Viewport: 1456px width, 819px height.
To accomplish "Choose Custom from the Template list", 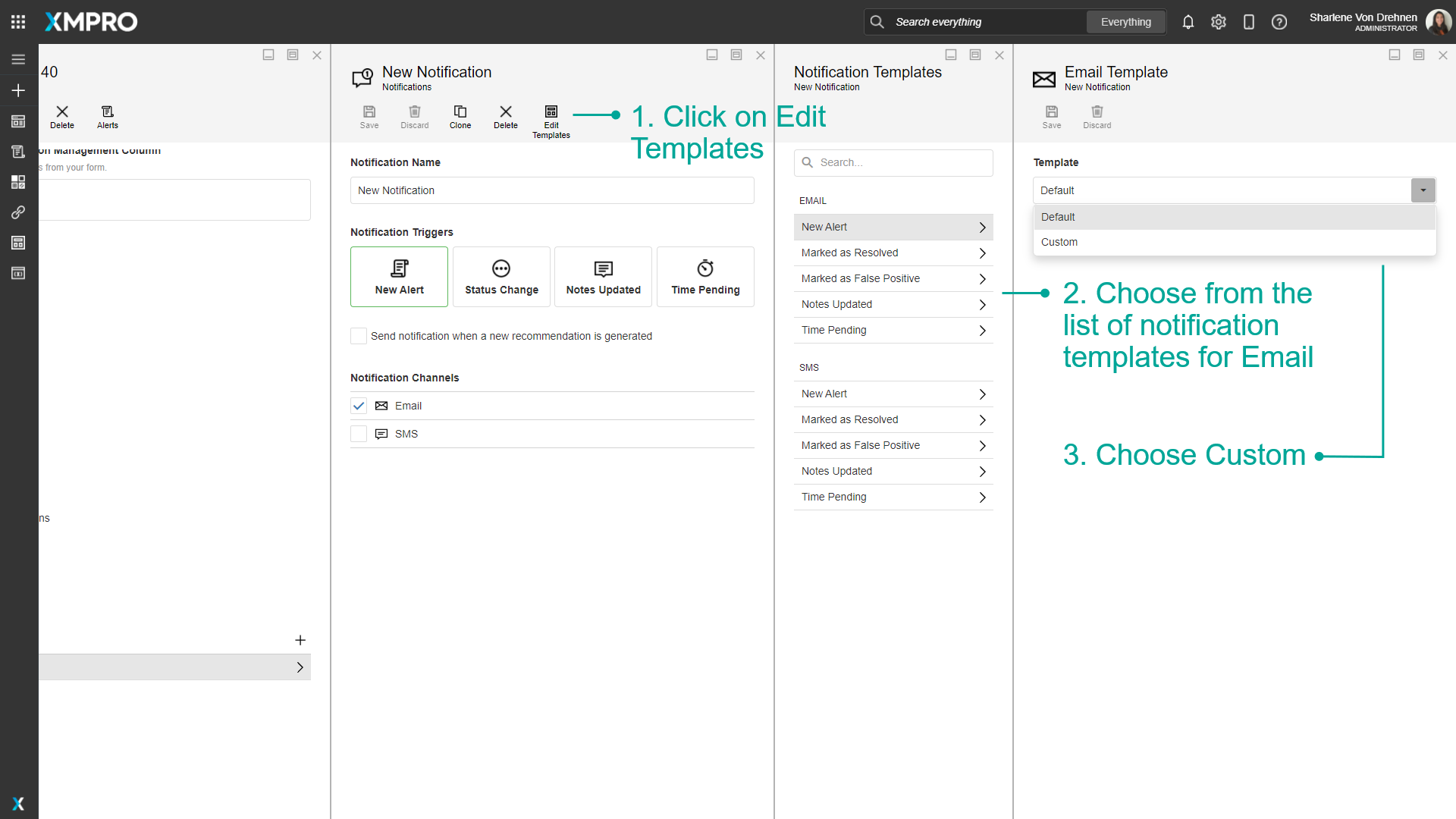I will pos(1059,242).
